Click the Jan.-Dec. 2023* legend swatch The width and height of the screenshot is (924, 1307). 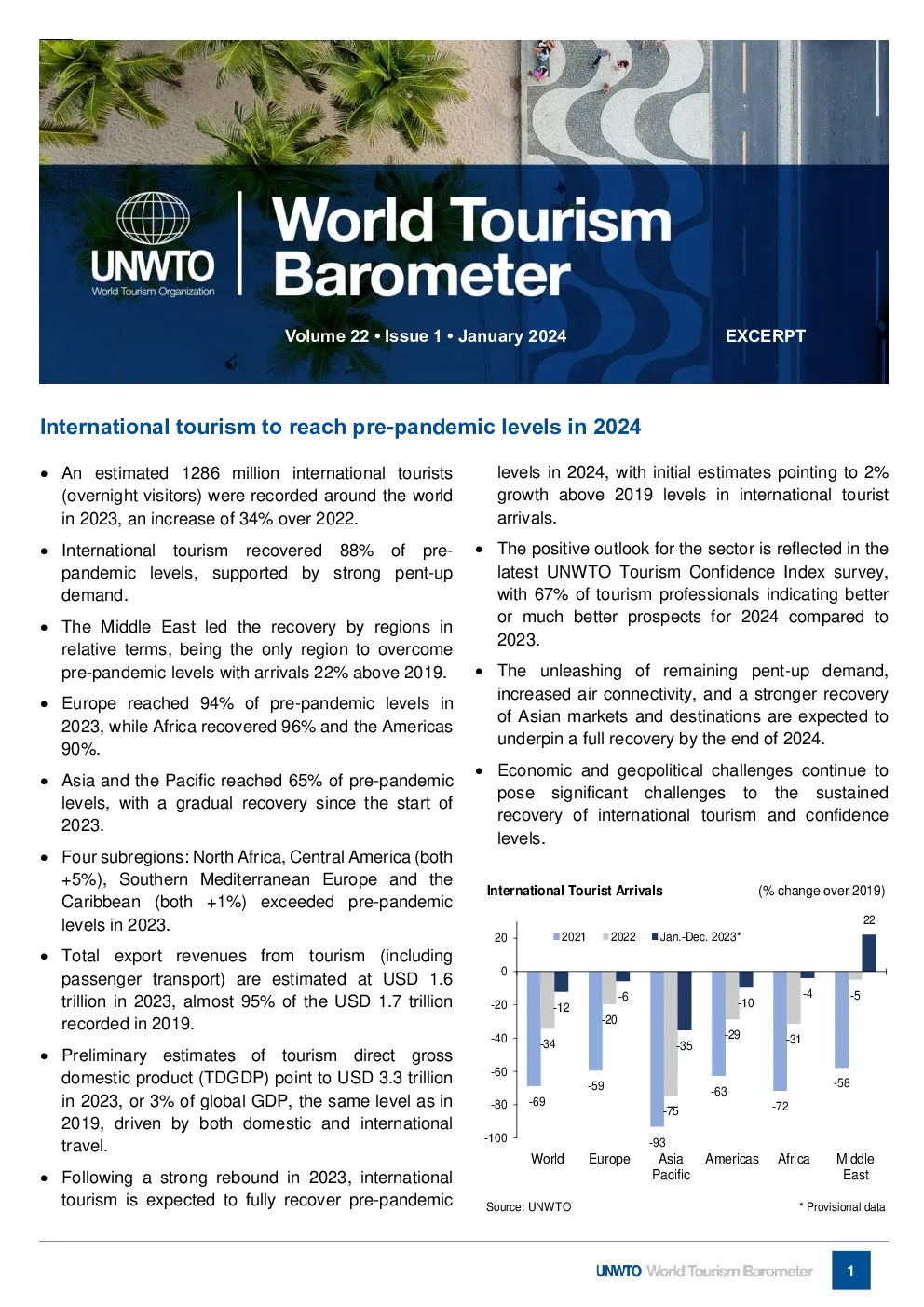(x=655, y=937)
